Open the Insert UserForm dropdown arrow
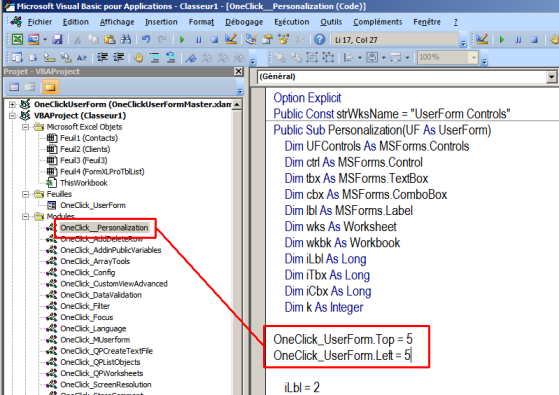The image size is (559, 395). [45, 39]
